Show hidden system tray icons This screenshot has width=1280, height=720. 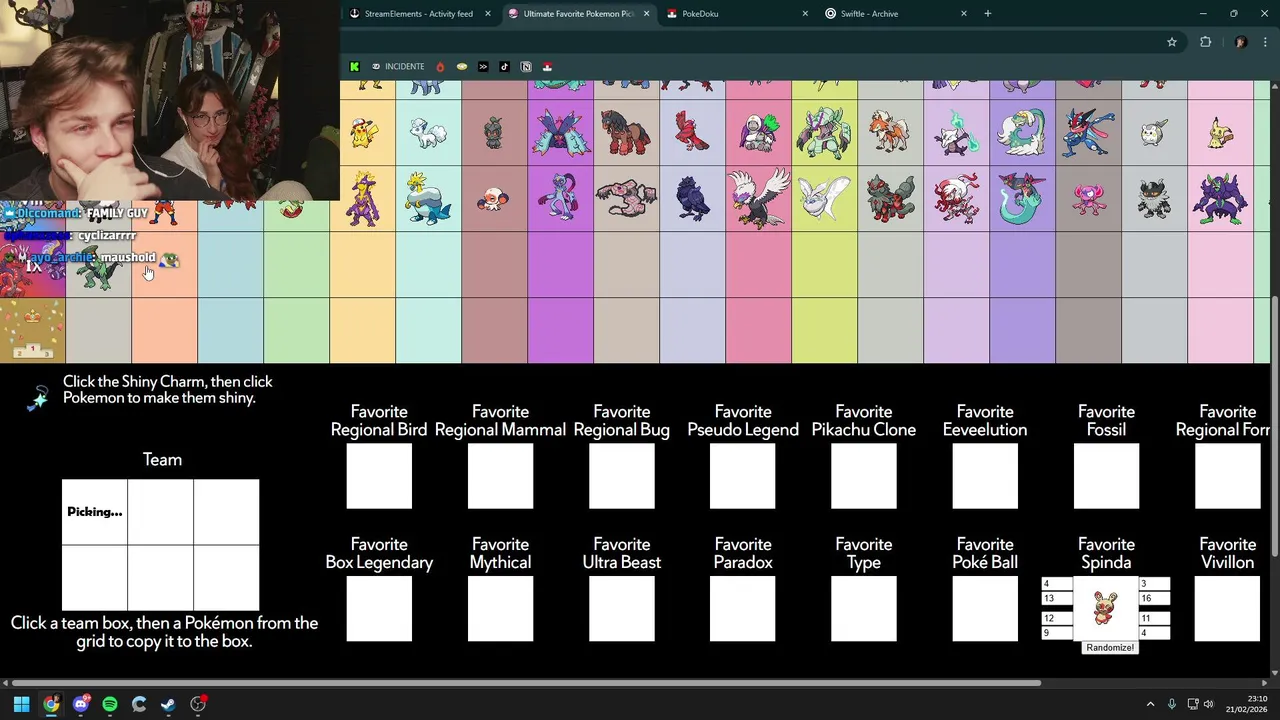coord(1150,704)
